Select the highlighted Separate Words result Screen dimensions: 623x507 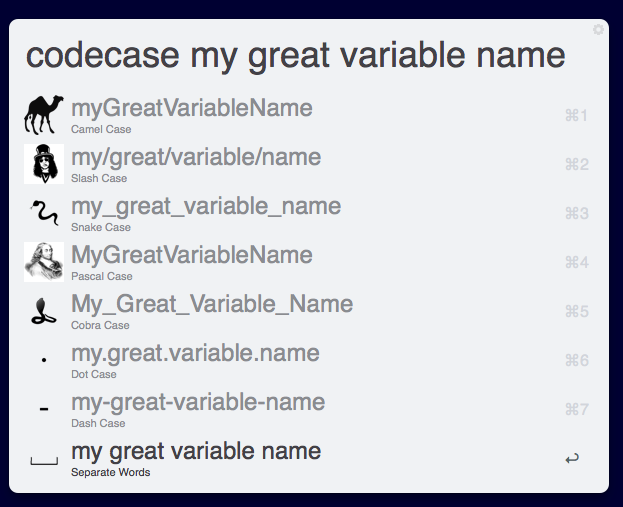196,451
